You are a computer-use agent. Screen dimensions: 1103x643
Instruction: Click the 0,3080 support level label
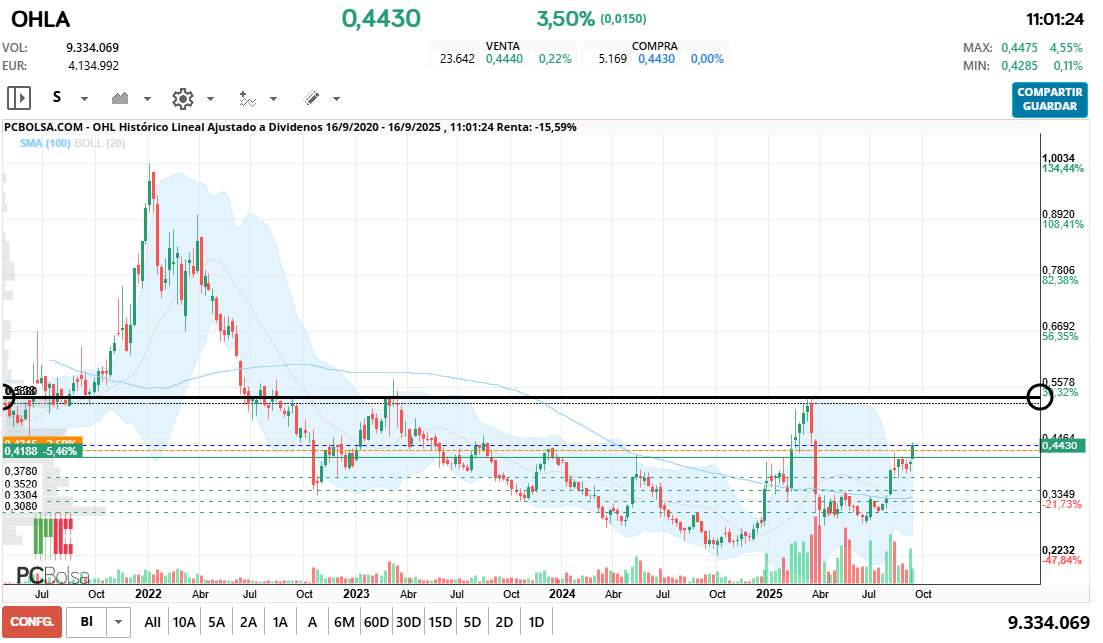coord(21,506)
